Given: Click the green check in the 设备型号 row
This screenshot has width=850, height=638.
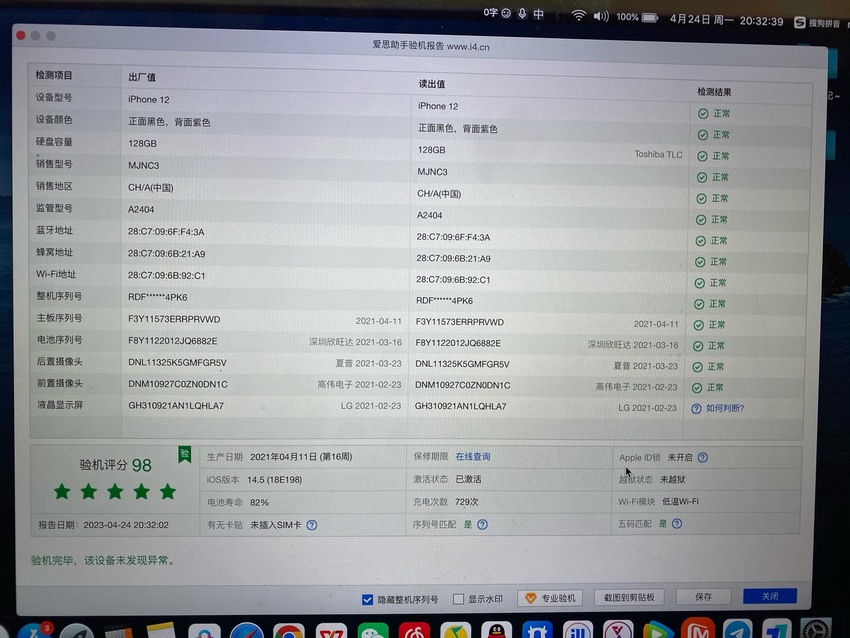Looking at the screenshot, I should [x=703, y=114].
